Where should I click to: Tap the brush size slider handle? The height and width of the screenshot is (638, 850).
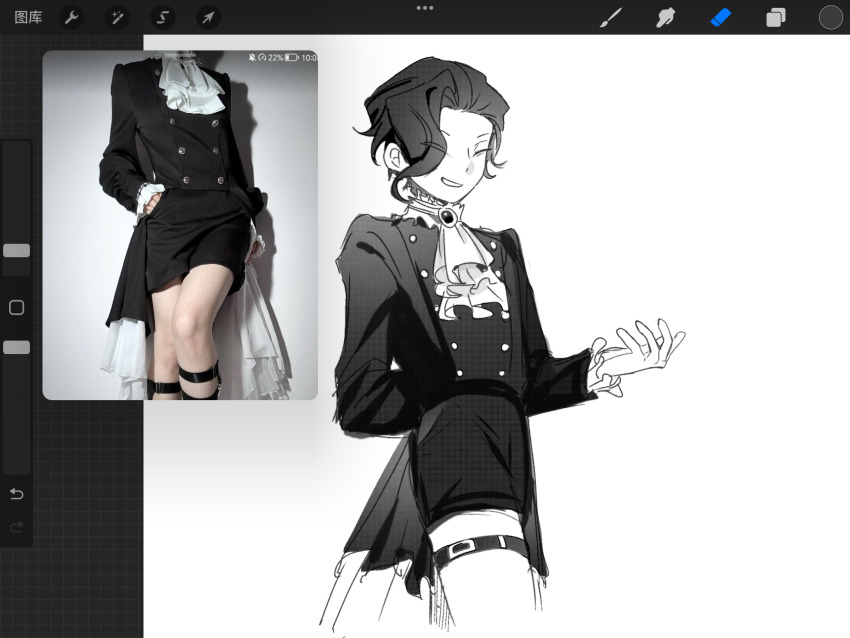tap(16, 250)
